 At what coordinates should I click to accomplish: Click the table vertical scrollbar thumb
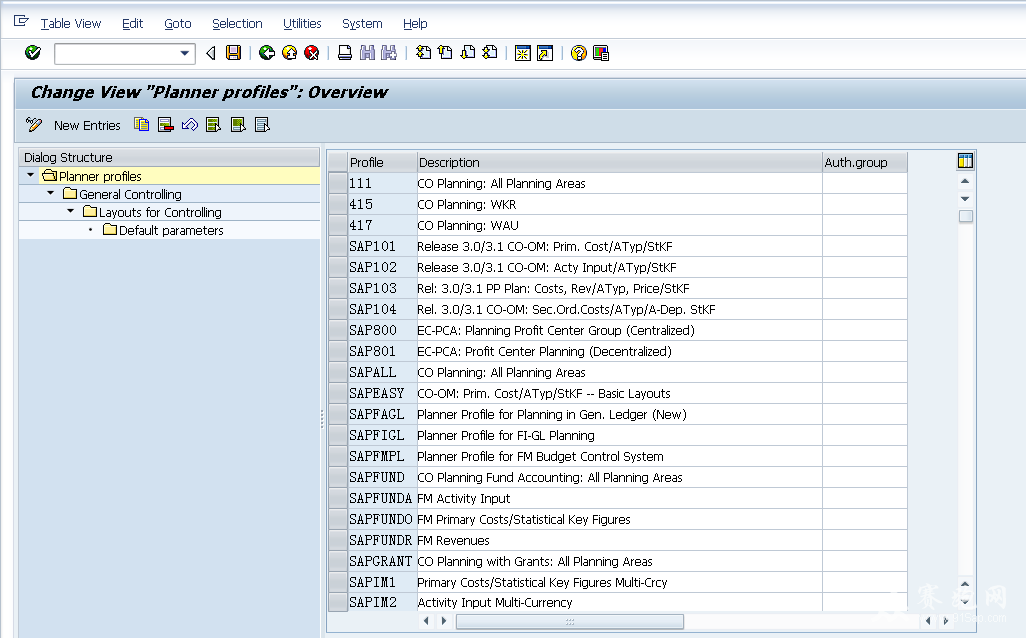[x=965, y=216]
